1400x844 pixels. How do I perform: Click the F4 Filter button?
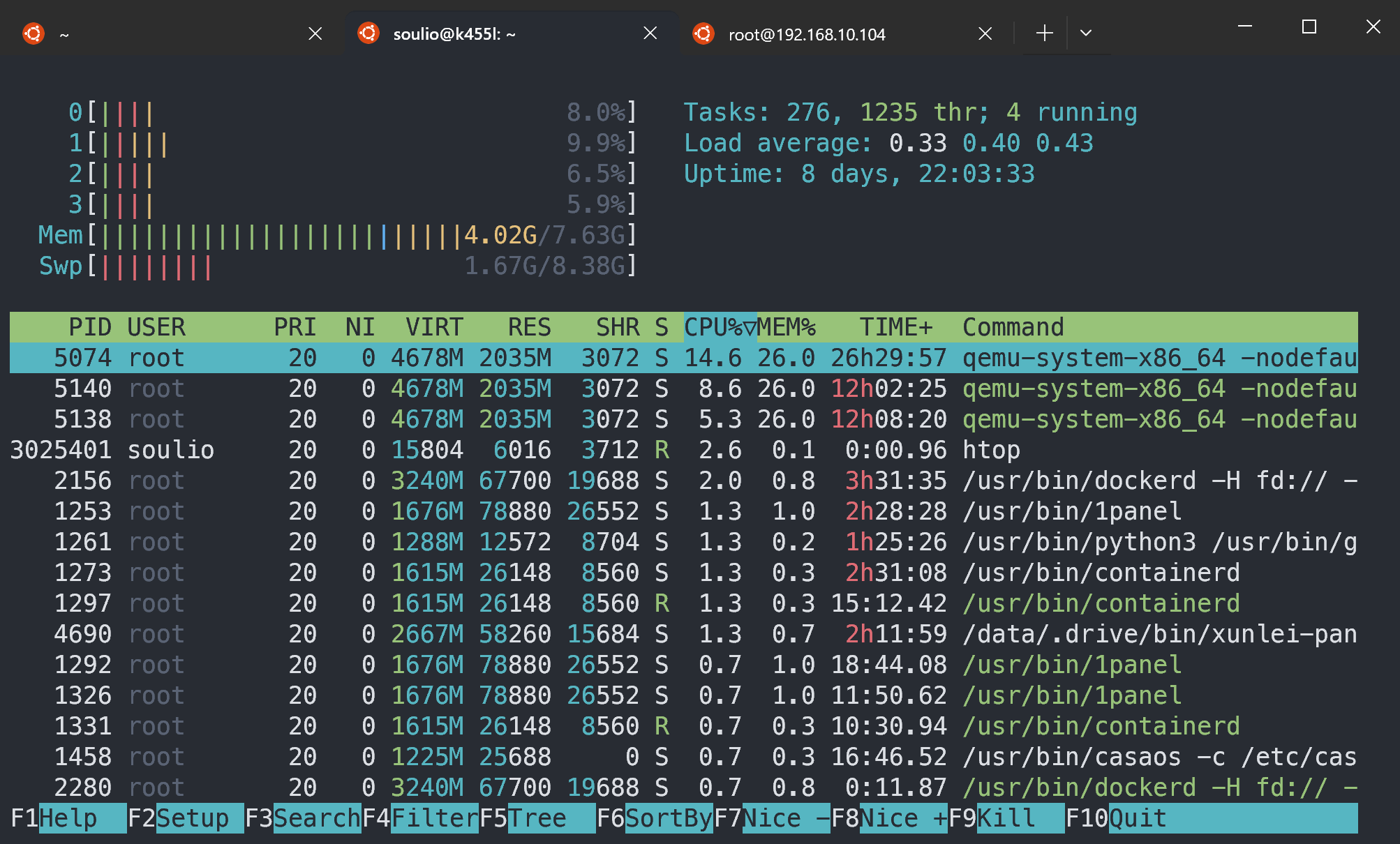click(434, 818)
